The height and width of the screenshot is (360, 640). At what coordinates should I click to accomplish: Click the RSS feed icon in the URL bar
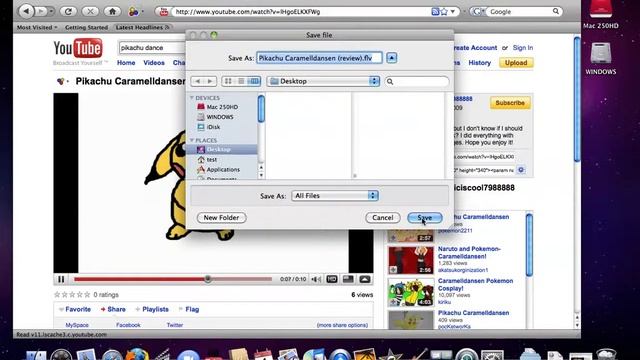(435, 12)
